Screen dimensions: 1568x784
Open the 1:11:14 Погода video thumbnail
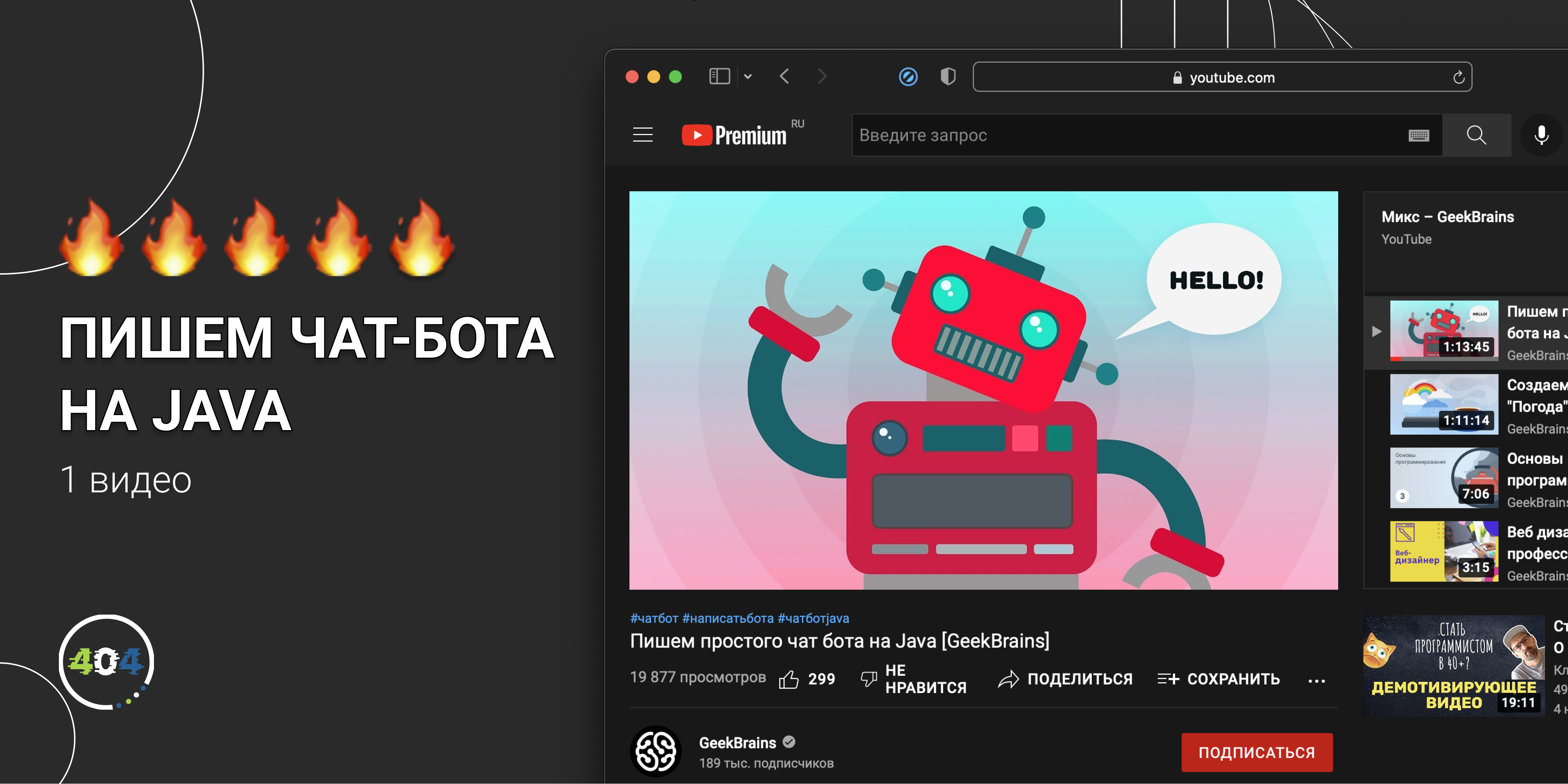(1444, 404)
